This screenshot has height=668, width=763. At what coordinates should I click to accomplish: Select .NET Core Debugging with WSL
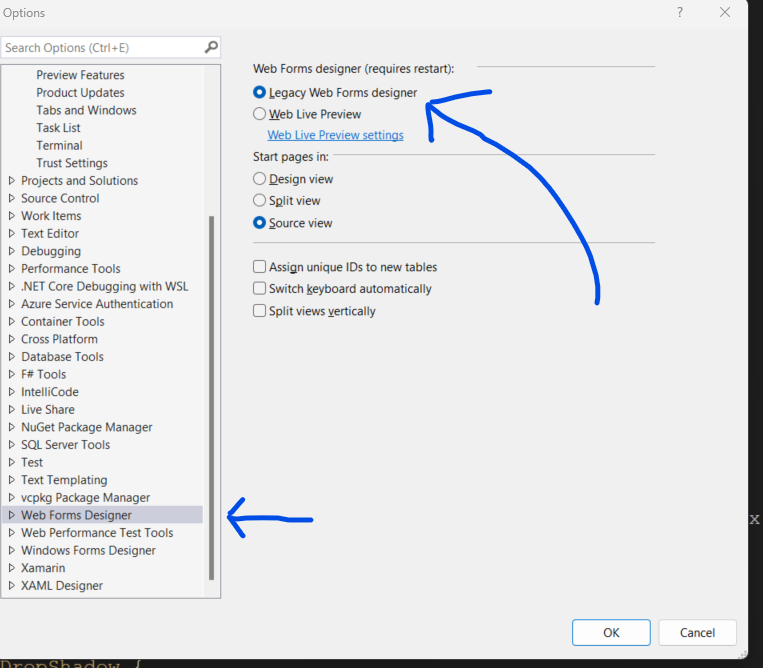pyautogui.click(x=105, y=286)
